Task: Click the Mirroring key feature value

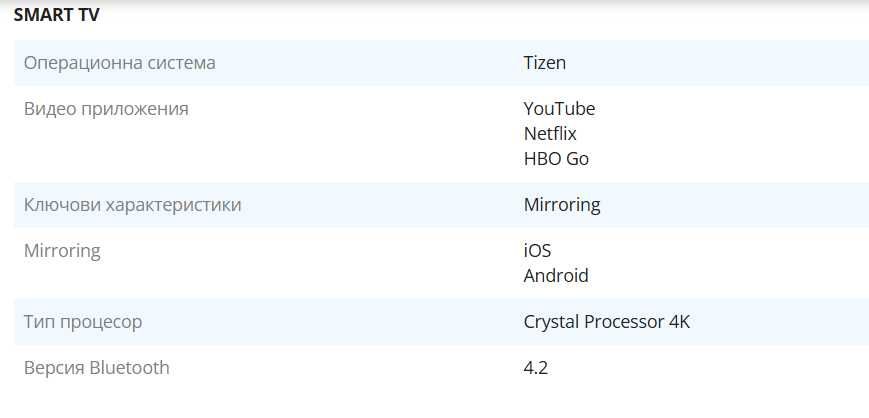Action: pos(562,206)
